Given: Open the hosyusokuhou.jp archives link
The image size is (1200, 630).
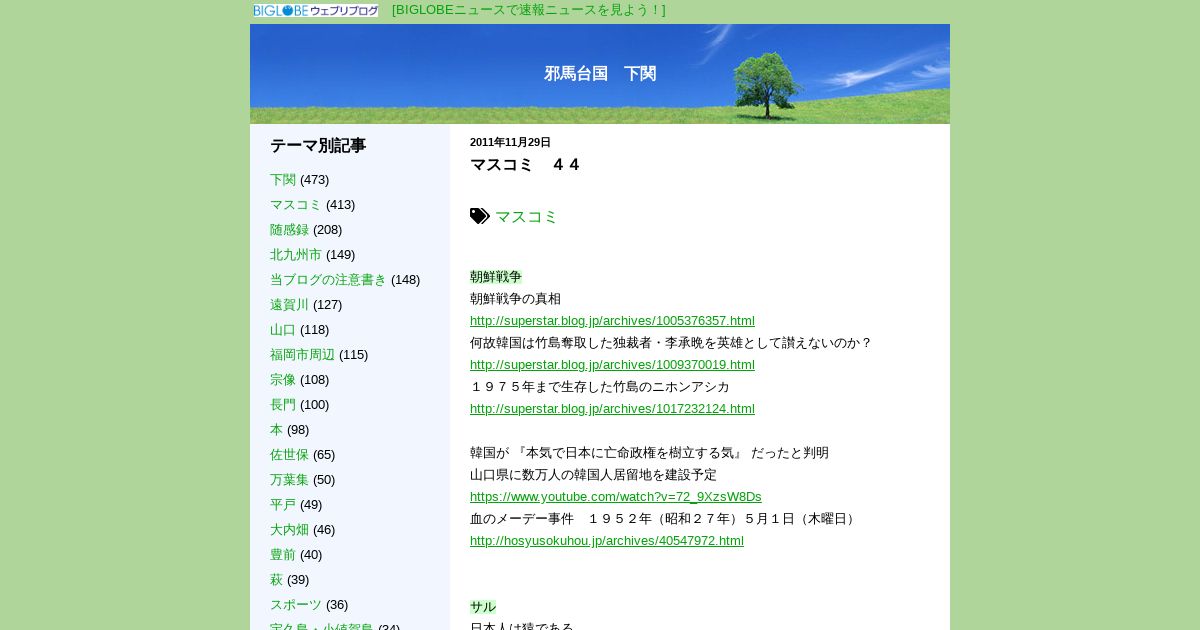Looking at the screenshot, I should pos(607,541).
